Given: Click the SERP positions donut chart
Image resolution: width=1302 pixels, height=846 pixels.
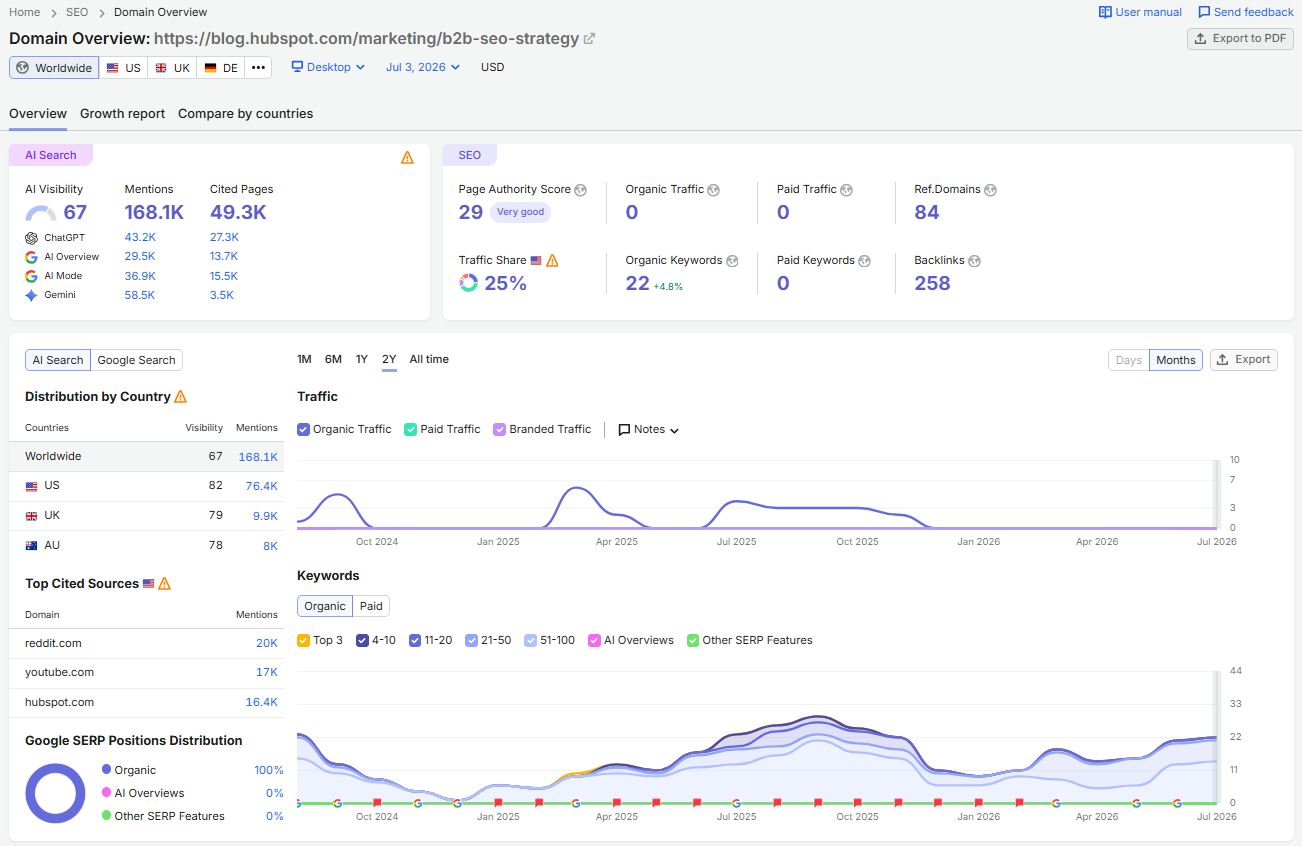Looking at the screenshot, I should [x=56, y=794].
